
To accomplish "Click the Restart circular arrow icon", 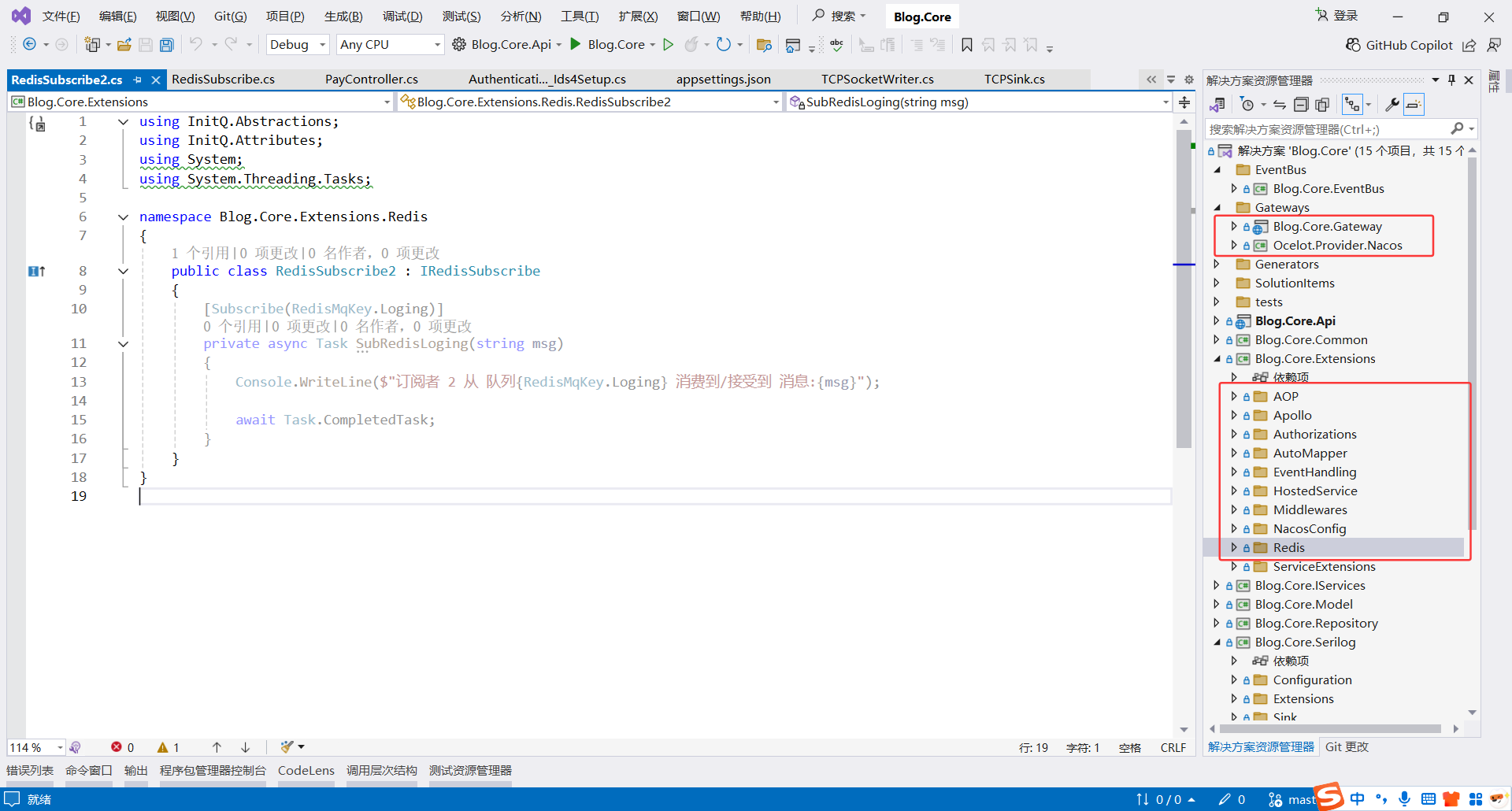I will (x=724, y=44).
